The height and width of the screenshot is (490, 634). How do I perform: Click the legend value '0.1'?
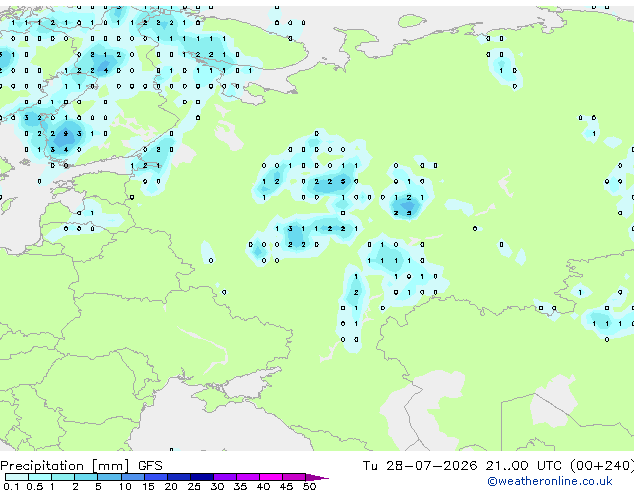click(x=11, y=486)
